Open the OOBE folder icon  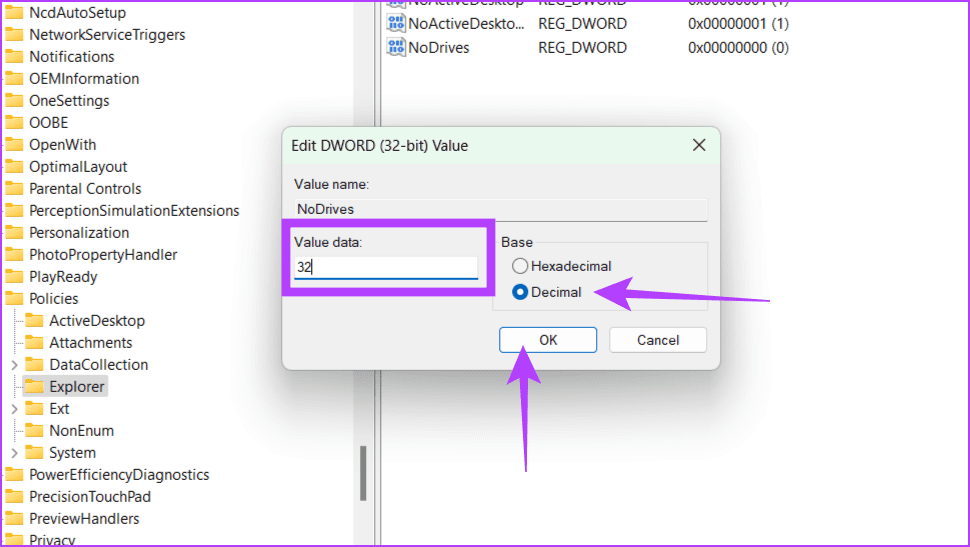[x=14, y=123]
